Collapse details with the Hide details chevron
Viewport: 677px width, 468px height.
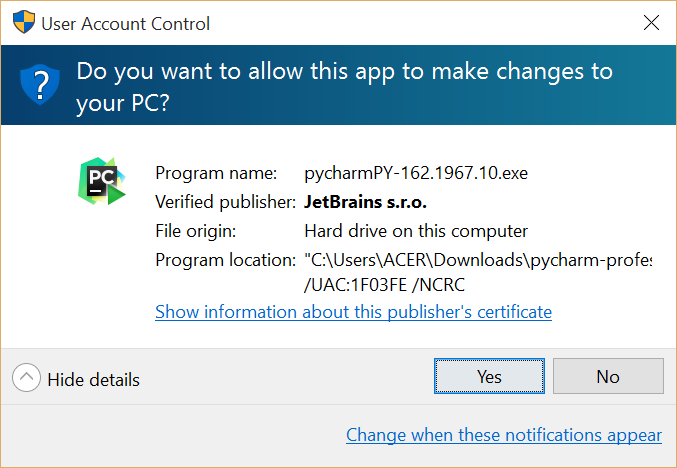(26, 377)
